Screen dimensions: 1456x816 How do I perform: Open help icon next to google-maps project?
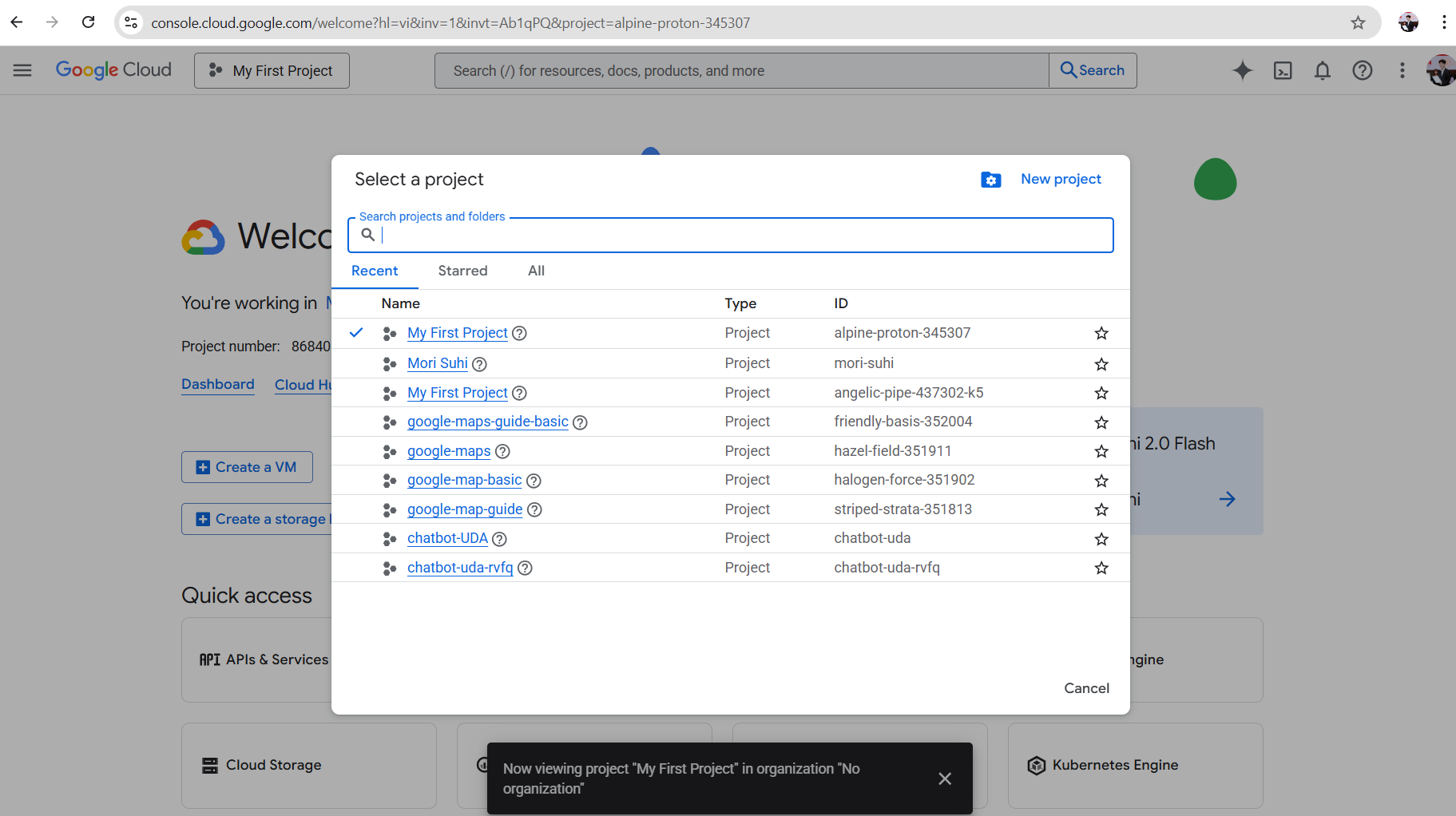[502, 451]
